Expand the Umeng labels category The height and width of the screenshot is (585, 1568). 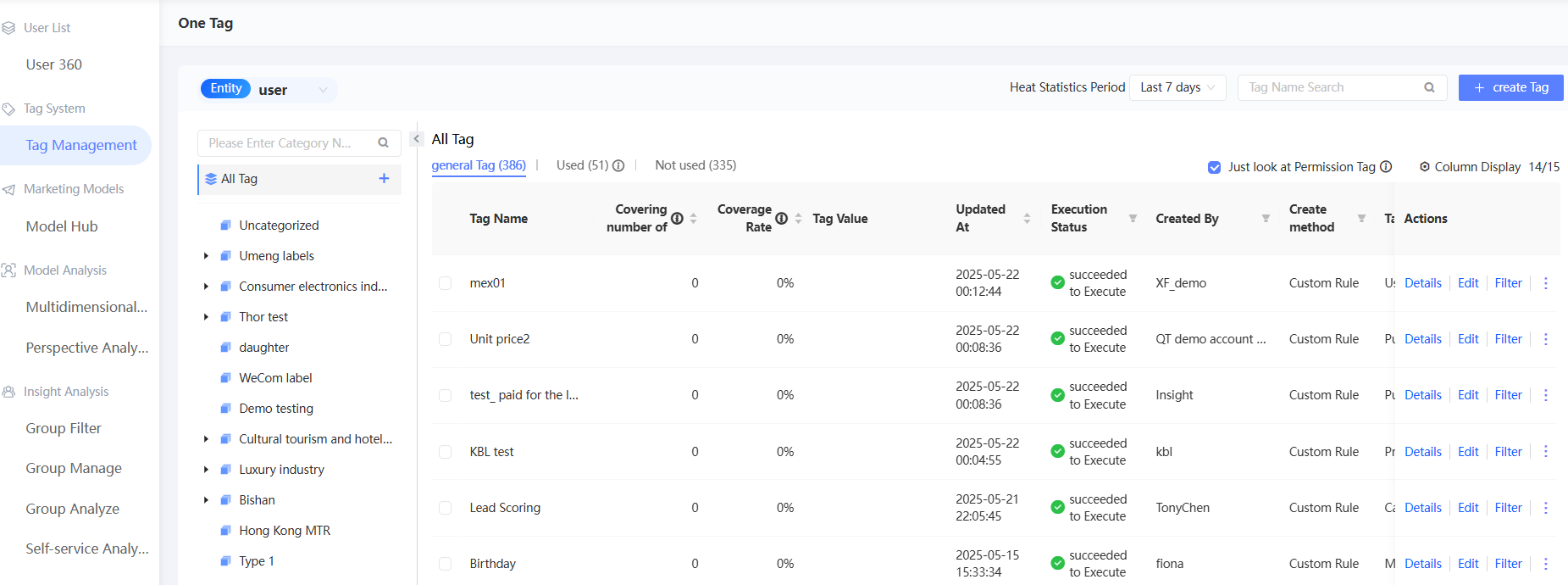coord(206,256)
